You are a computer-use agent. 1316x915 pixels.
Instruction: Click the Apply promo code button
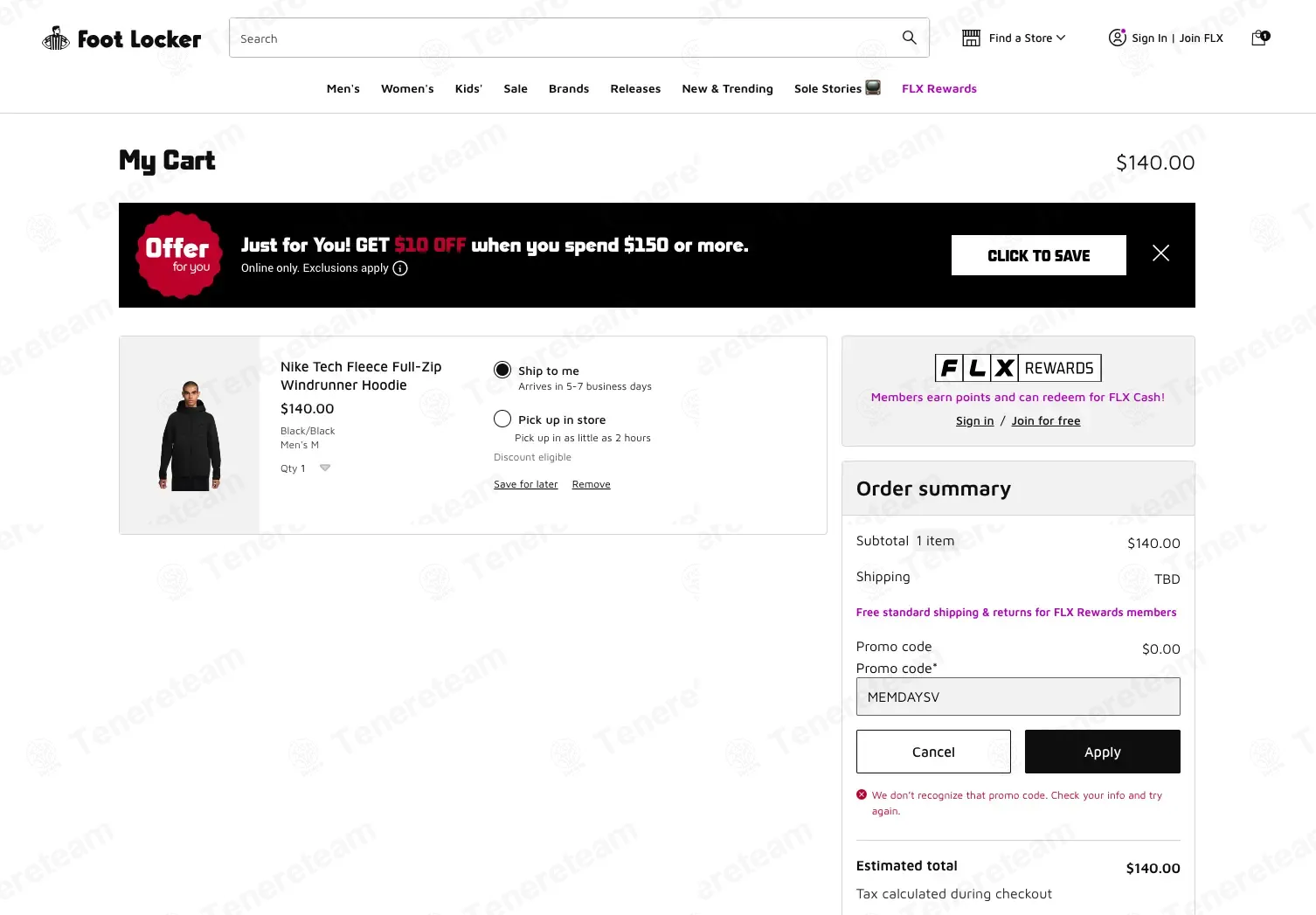pyautogui.click(x=1103, y=752)
